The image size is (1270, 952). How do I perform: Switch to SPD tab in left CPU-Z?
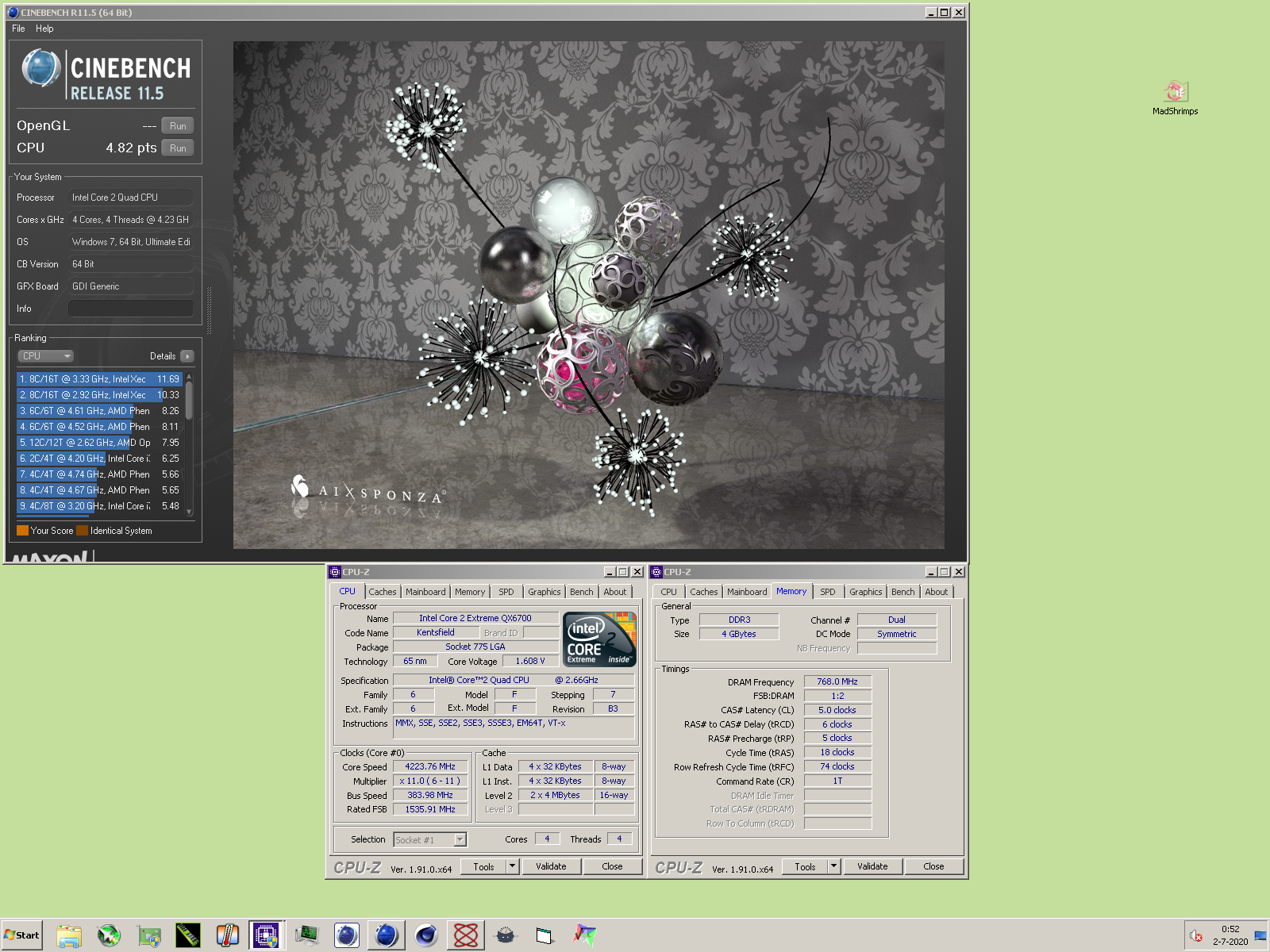pyautogui.click(x=506, y=592)
